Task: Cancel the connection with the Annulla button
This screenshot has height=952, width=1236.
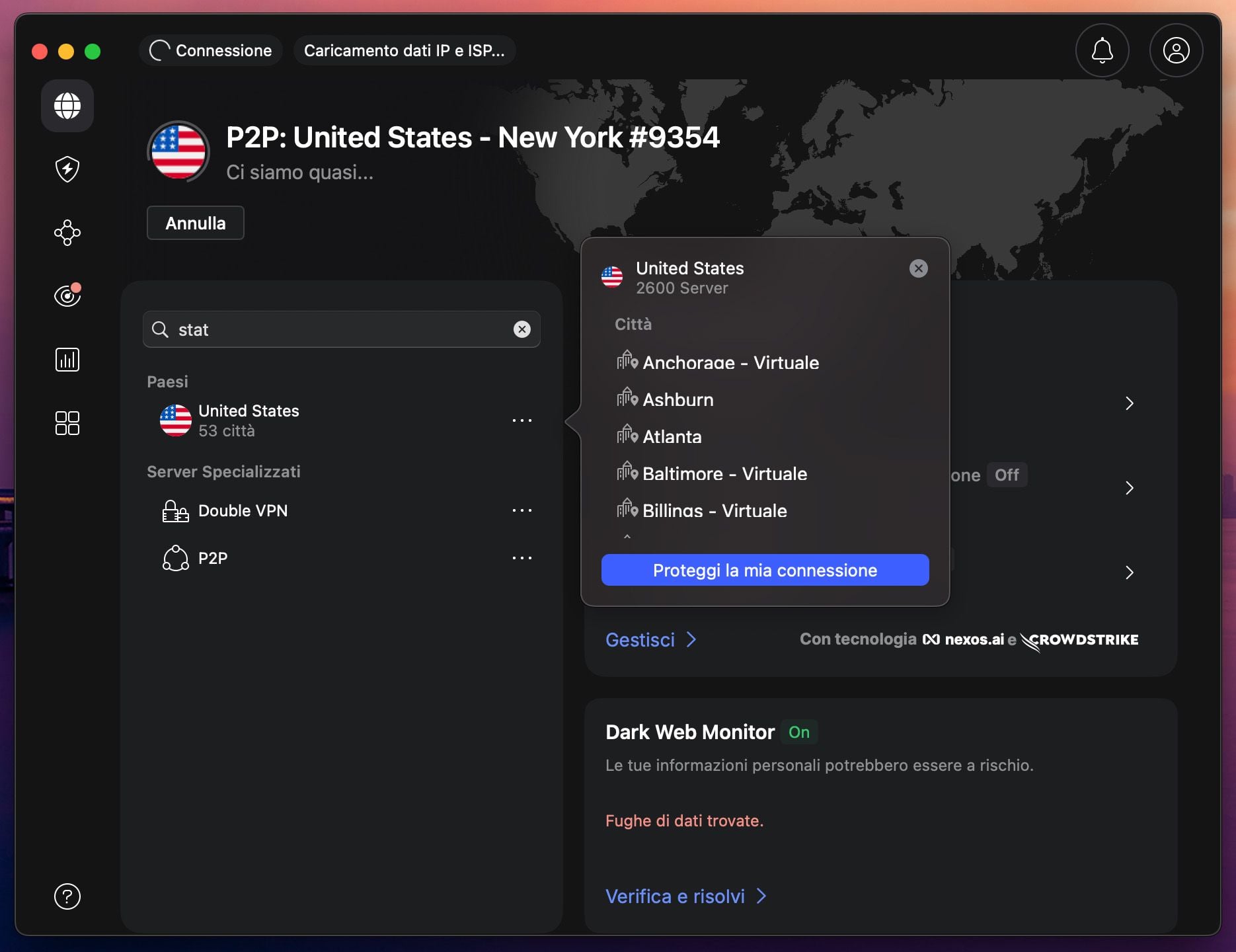Action: coord(195,223)
